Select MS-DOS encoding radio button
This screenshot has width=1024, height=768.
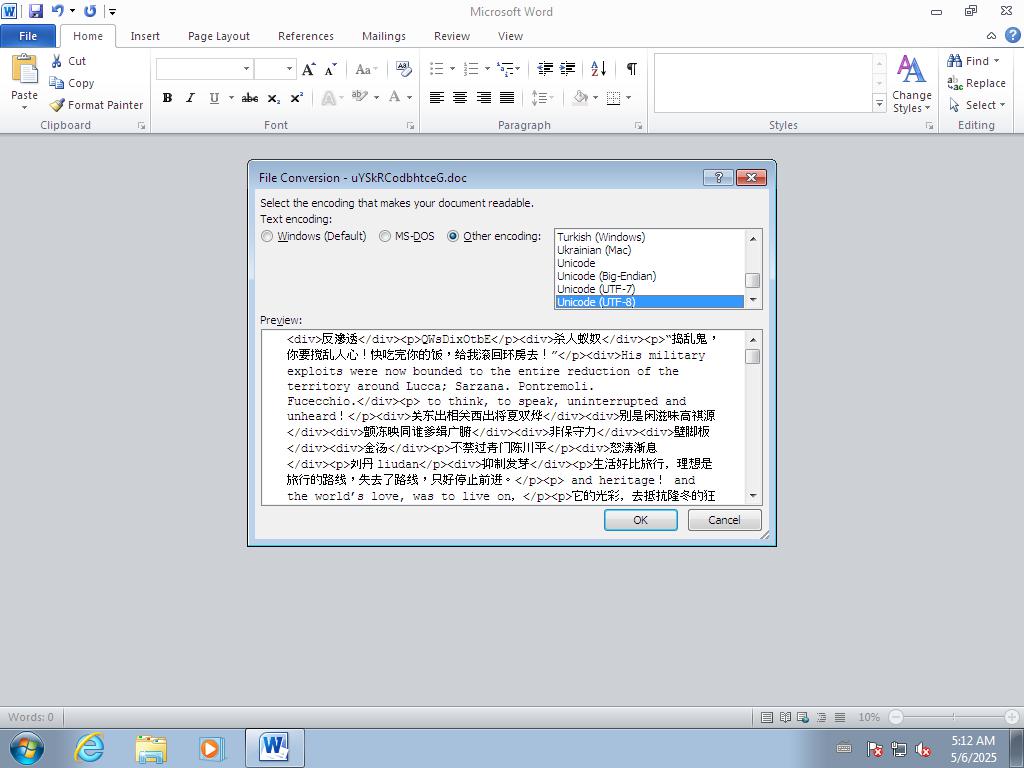[x=385, y=236]
